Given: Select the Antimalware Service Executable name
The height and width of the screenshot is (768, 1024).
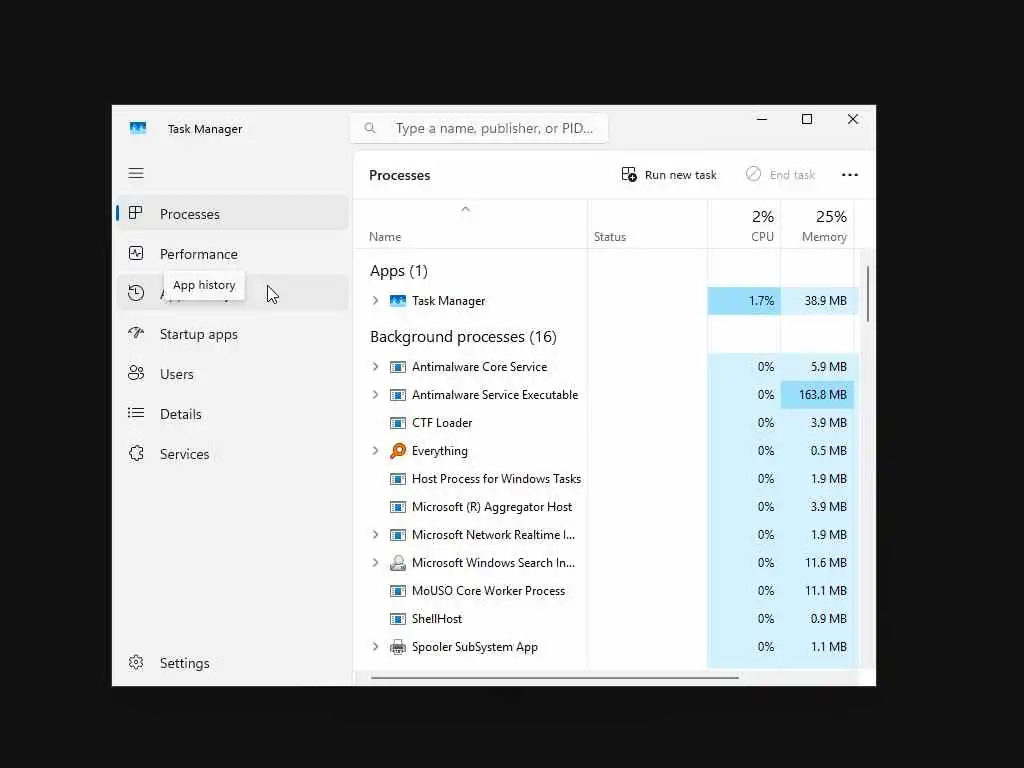Looking at the screenshot, I should [x=494, y=394].
